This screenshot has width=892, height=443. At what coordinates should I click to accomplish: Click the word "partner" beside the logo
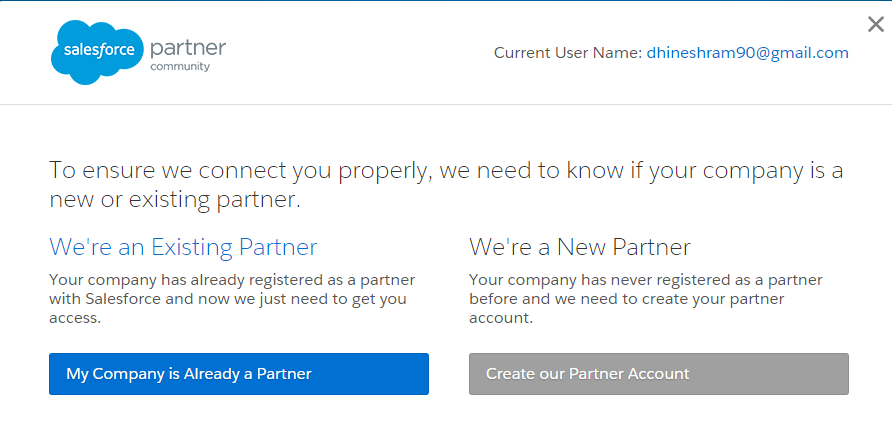point(188,47)
